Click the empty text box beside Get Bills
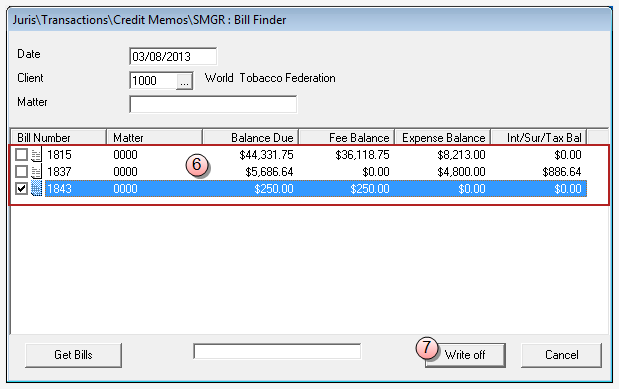Image resolution: width=619 pixels, height=389 pixels. coord(277,351)
